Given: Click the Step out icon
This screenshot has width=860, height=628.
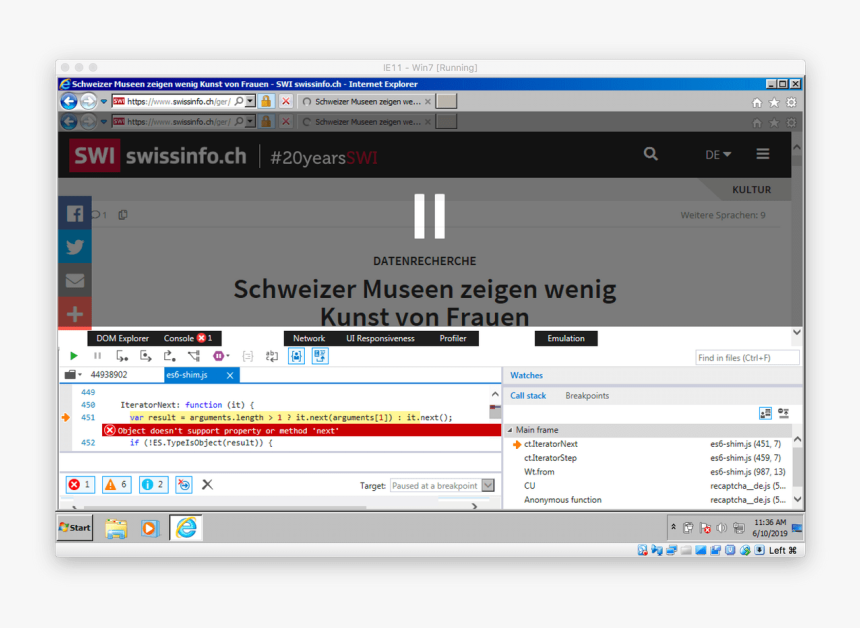Looking at the screenshot, I should pyautogui.click(x=169, y=356).
